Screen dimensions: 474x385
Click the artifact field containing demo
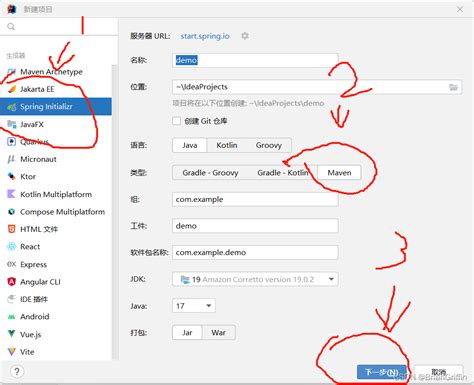click(255, 226)
